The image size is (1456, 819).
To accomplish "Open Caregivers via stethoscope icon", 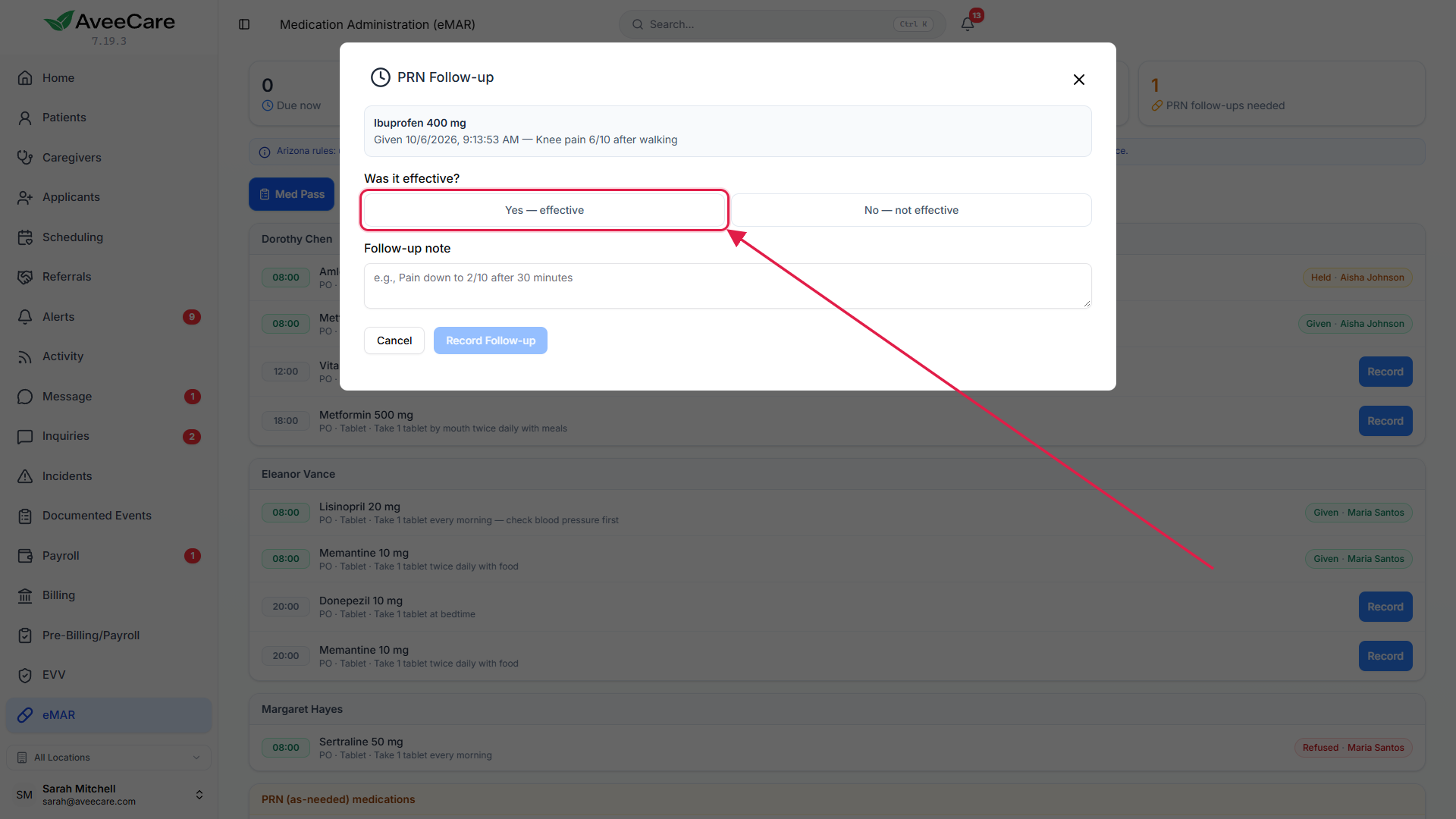I will coord(25,157).
